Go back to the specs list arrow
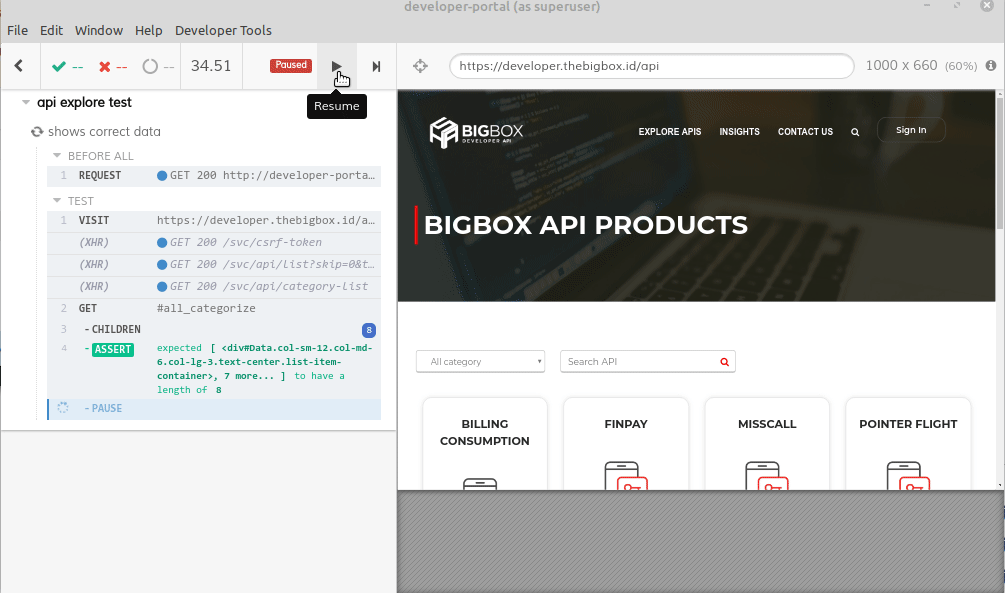This screenshot has height=593, width=1005. [x=19, y=65]
